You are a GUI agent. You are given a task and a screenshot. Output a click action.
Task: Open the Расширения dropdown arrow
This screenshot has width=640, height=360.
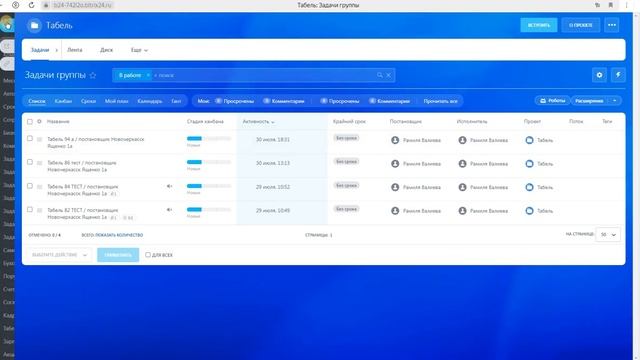(615, 101)
